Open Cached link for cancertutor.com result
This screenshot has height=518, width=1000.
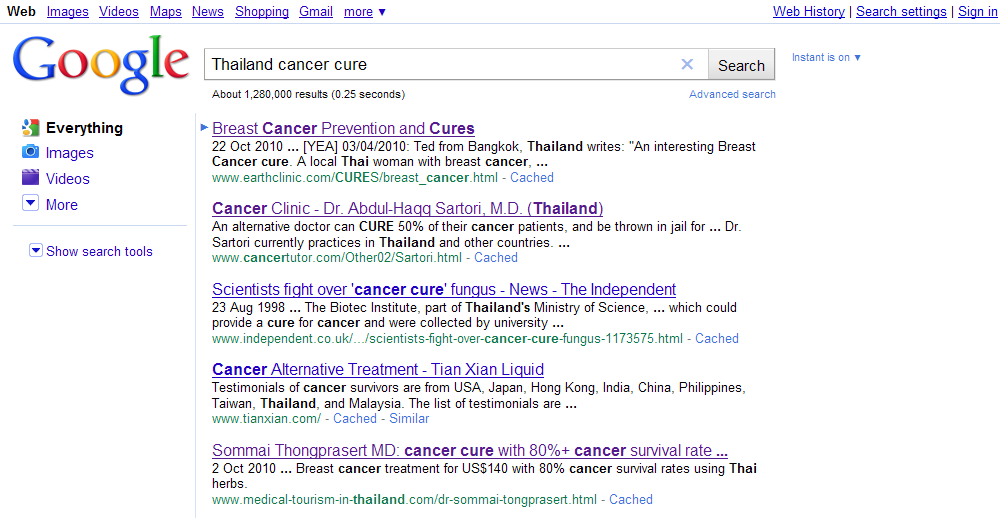(x=496, y=257)
